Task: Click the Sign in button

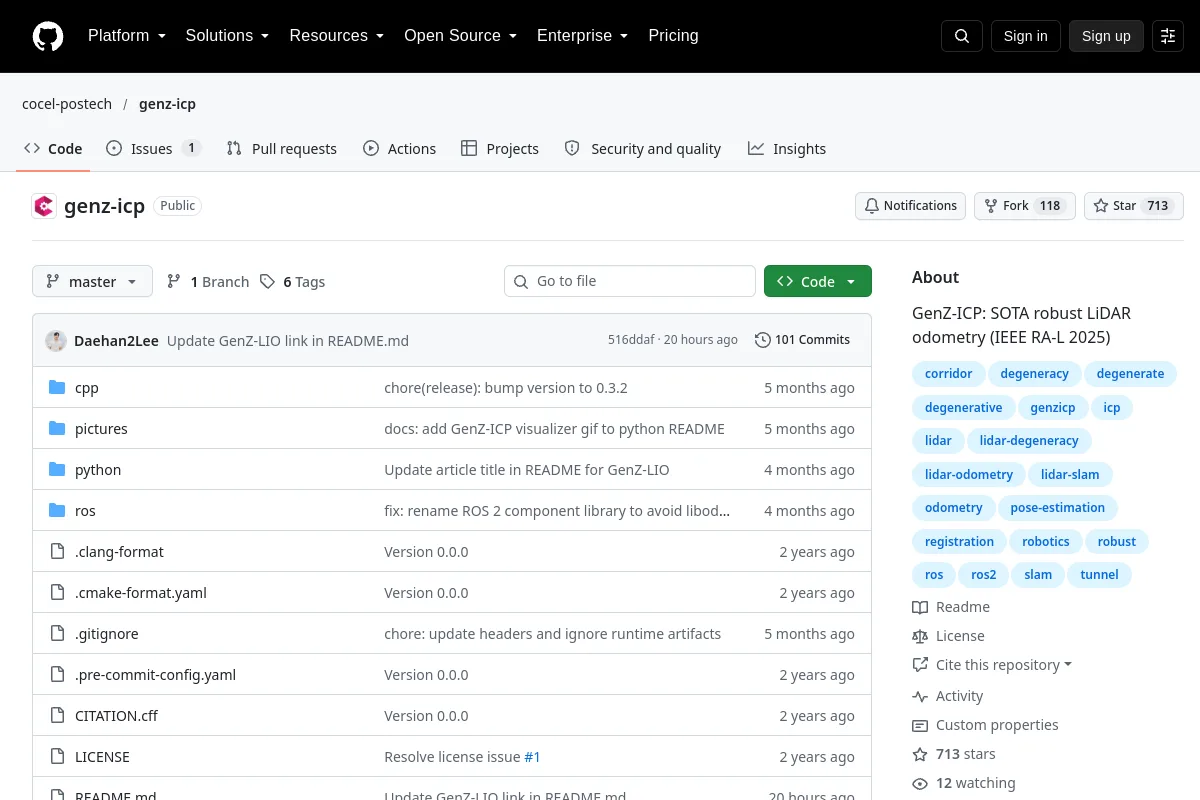Action: [x=1025, y=36]
